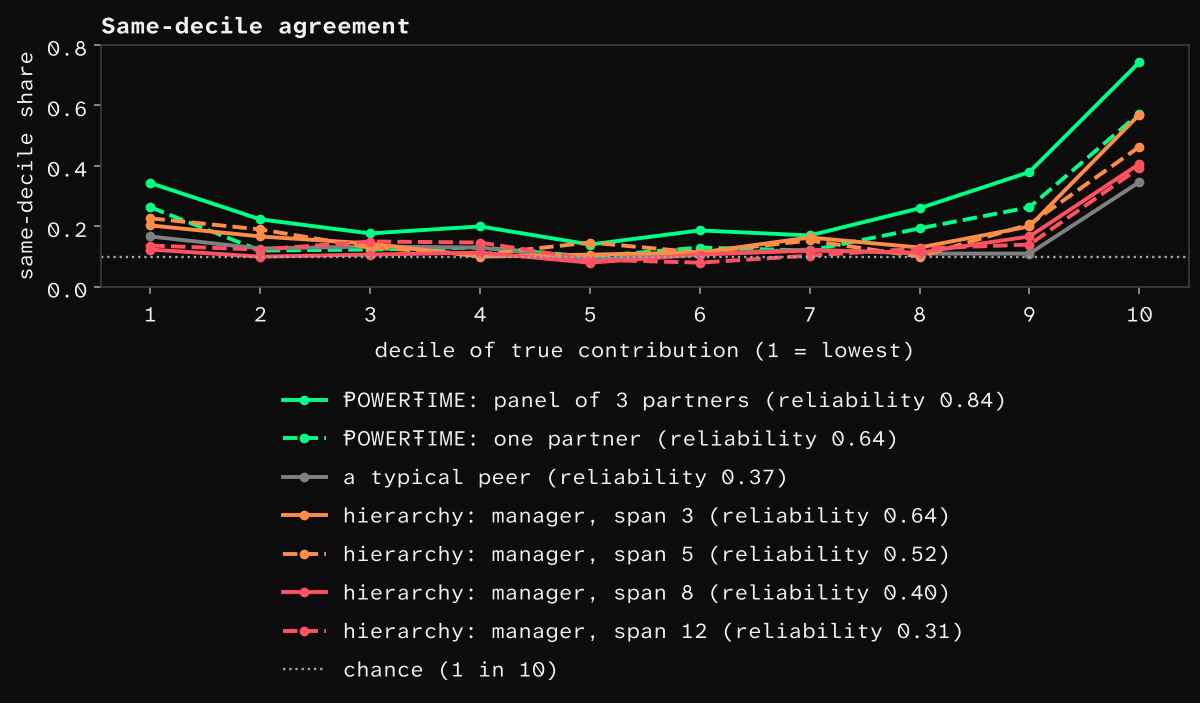This screenshot has height=703, width=1200.
Task: Click the solid green data point at decile 10
Action: (1139, 63)
